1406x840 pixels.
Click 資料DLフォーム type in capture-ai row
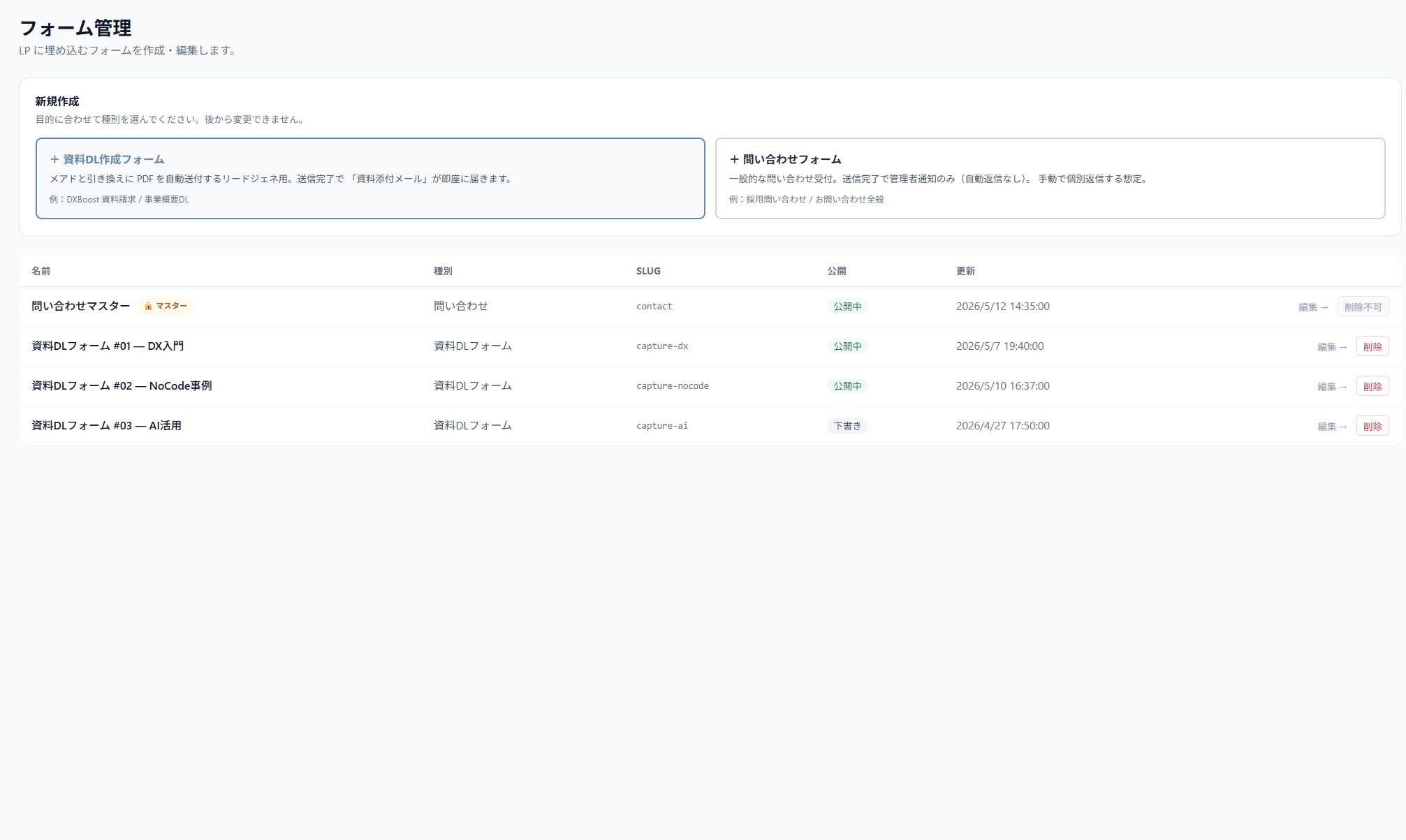point(473,425)
